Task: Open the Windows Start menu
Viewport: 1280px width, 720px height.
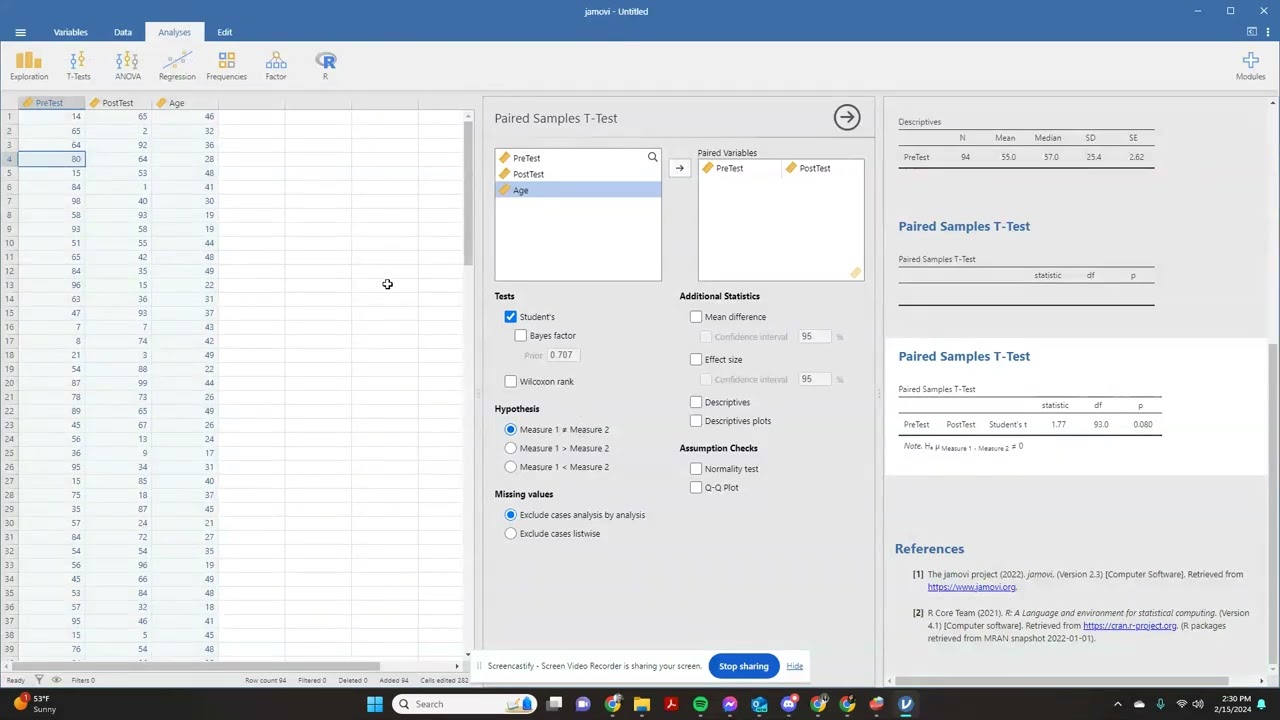Action: point(374,704)
